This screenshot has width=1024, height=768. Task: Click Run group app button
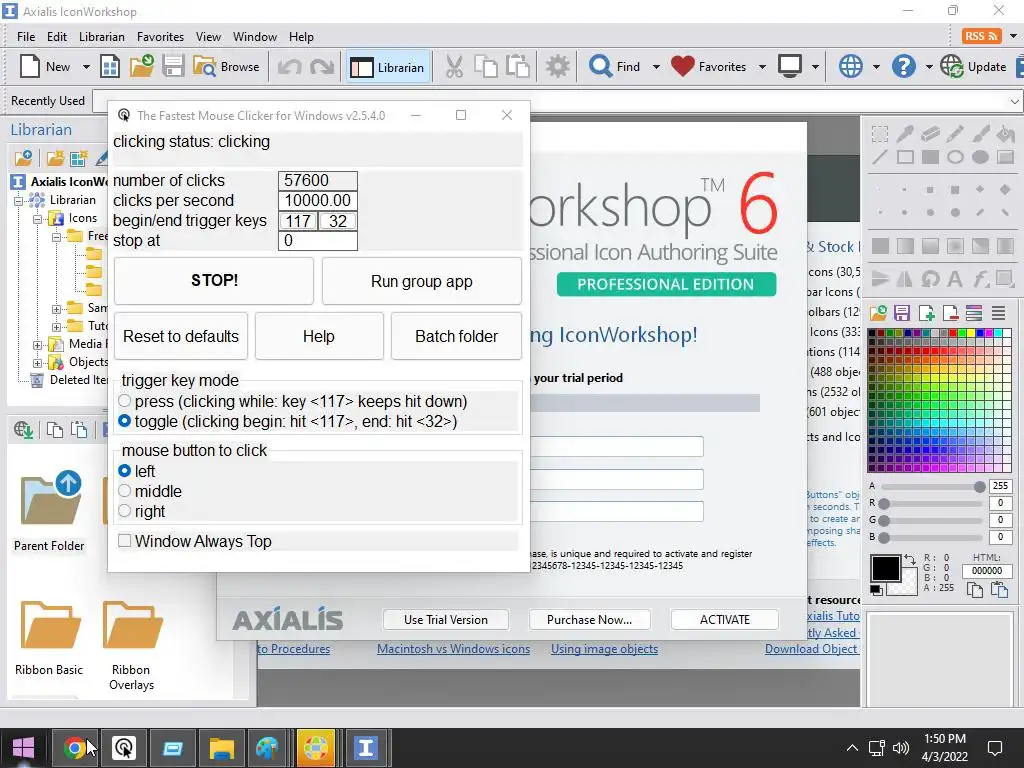422,281
